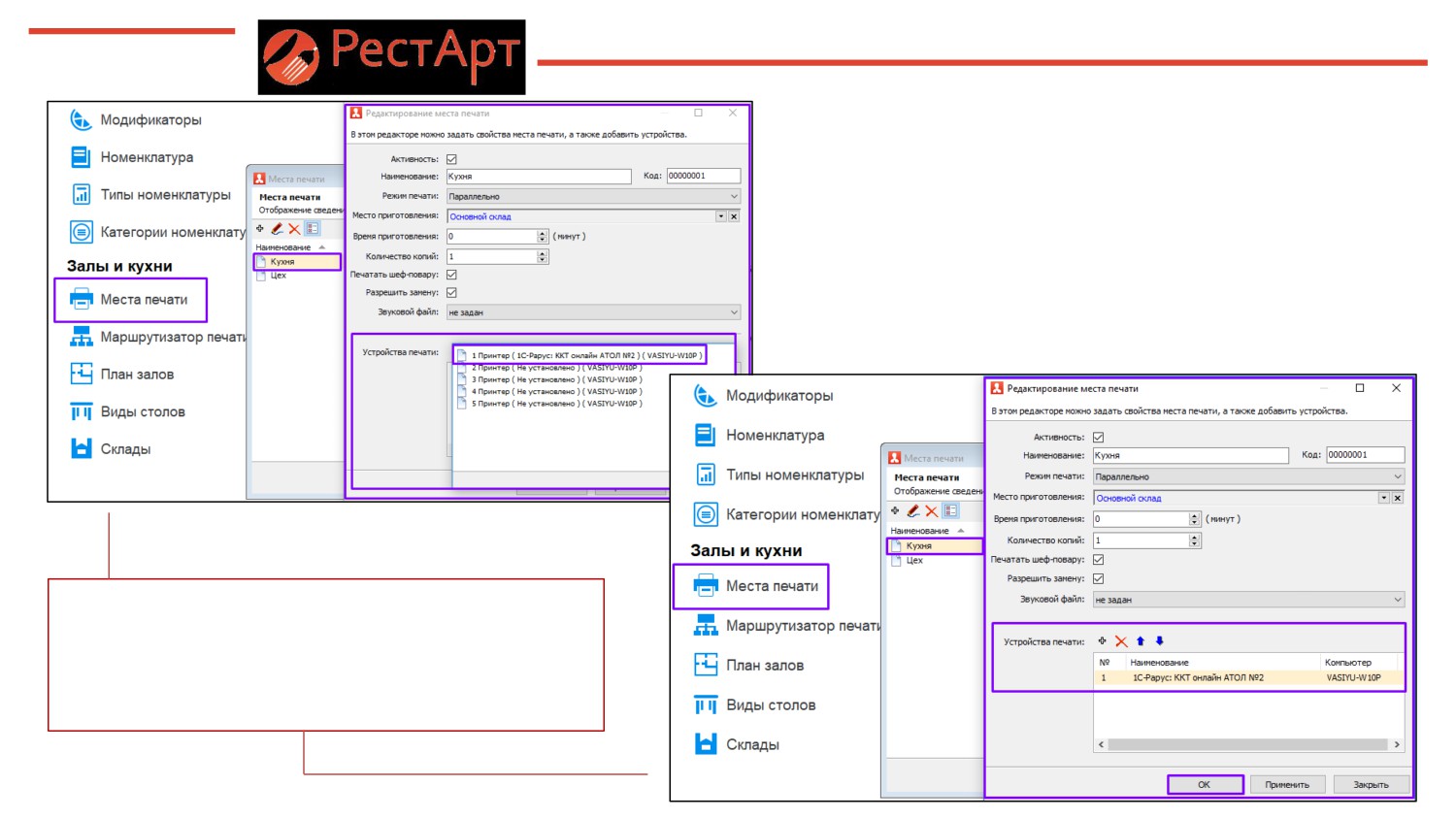
Task: Click the horizontal scrollbar under the device table
Action: coord(1247,745)
